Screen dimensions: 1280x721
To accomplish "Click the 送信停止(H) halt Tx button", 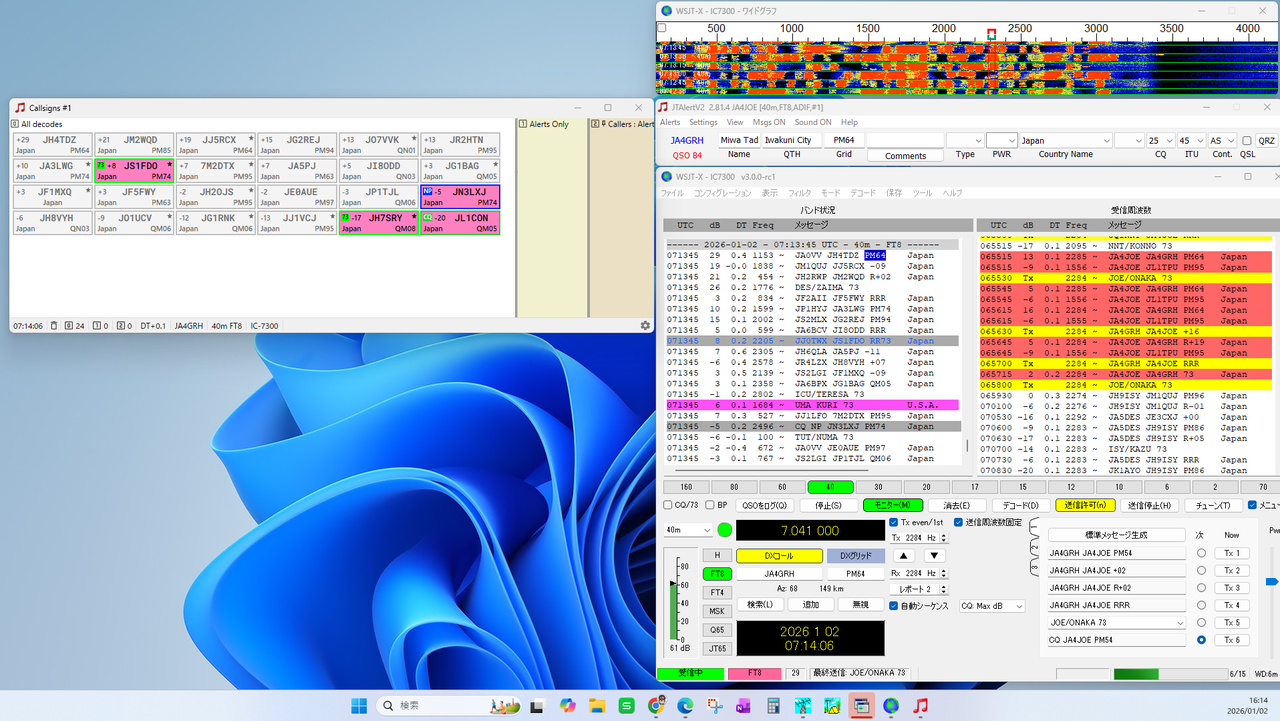I will pos(1149,505).
